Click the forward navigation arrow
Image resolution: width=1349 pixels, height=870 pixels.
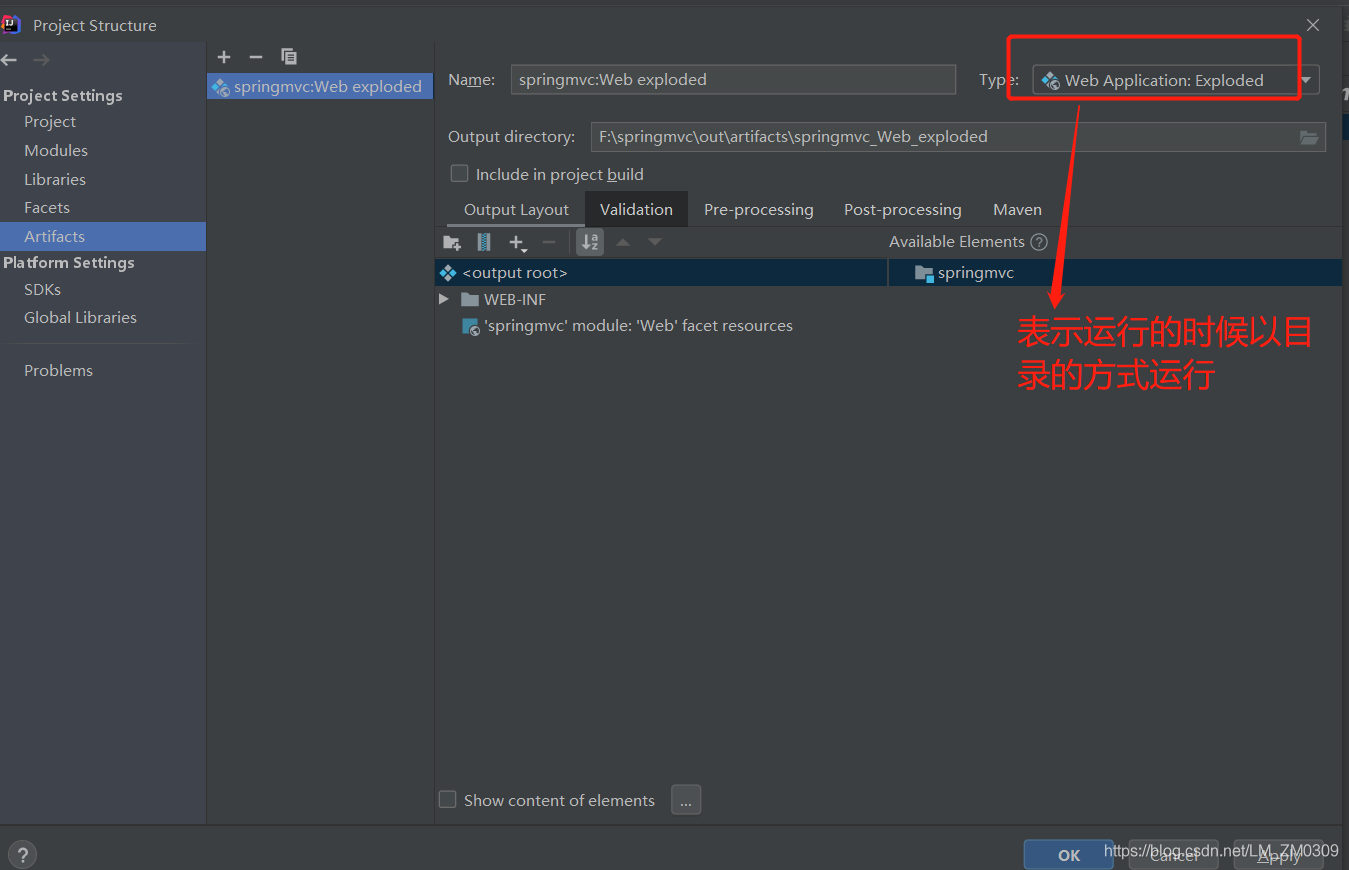pos(41,60)
